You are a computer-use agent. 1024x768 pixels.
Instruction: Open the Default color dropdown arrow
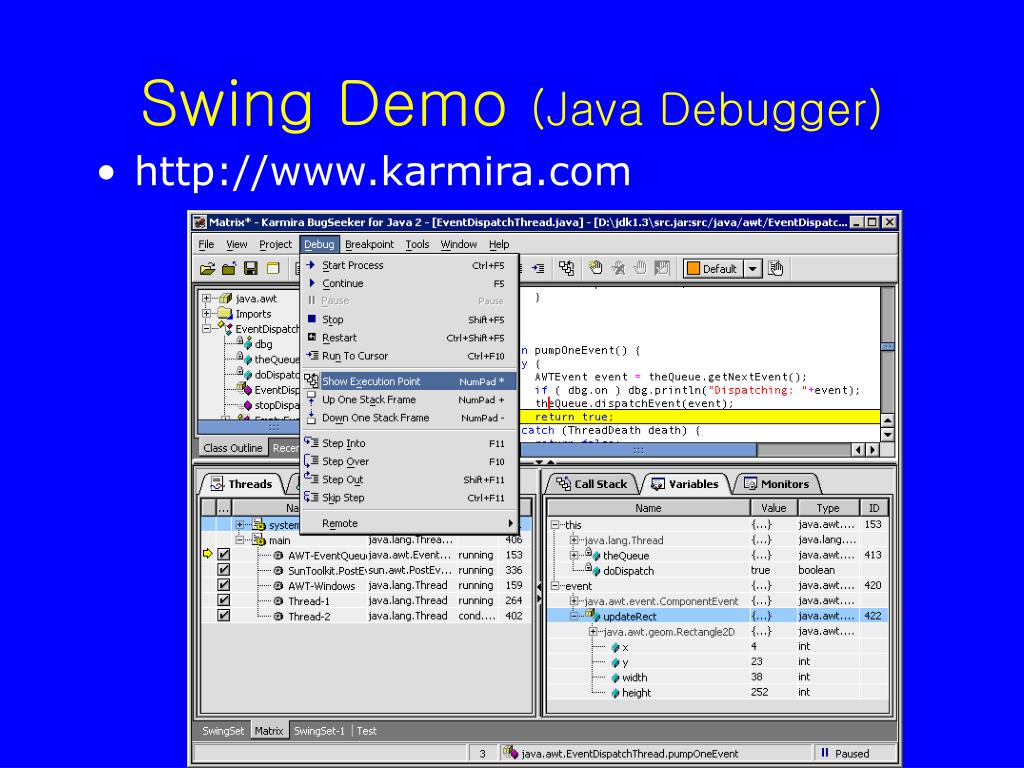tap(752, 268)
